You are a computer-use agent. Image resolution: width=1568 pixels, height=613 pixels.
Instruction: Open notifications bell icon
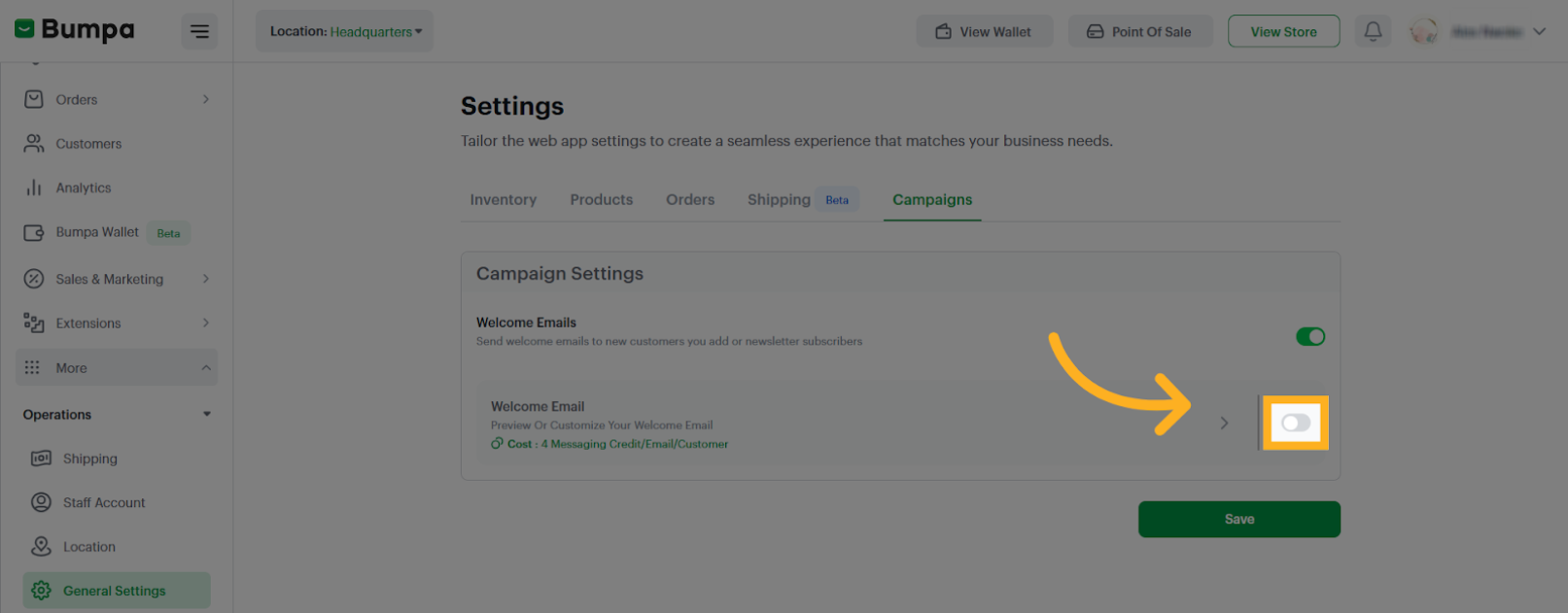click(x=1373, y=31)
